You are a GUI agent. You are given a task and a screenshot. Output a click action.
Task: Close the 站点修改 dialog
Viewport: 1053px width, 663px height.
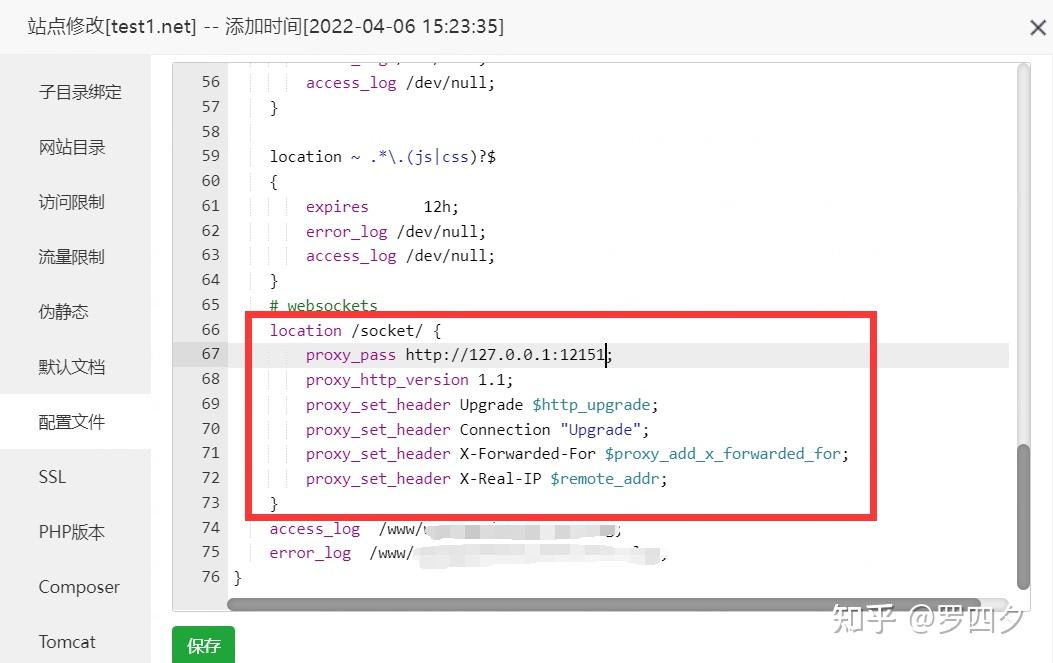(x=1037, y=28)
